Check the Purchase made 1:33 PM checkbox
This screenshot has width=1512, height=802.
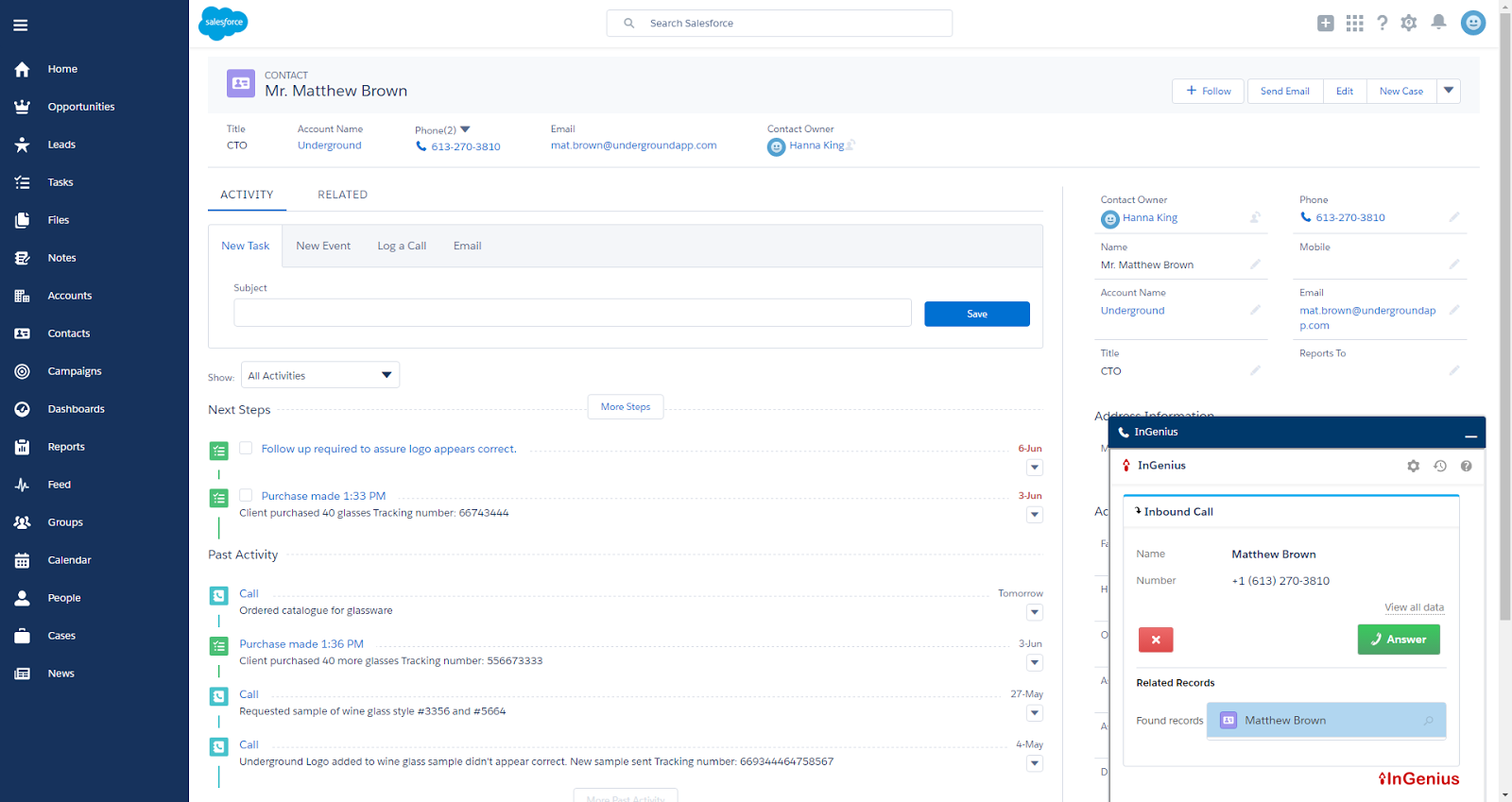(x=246, y=495)
